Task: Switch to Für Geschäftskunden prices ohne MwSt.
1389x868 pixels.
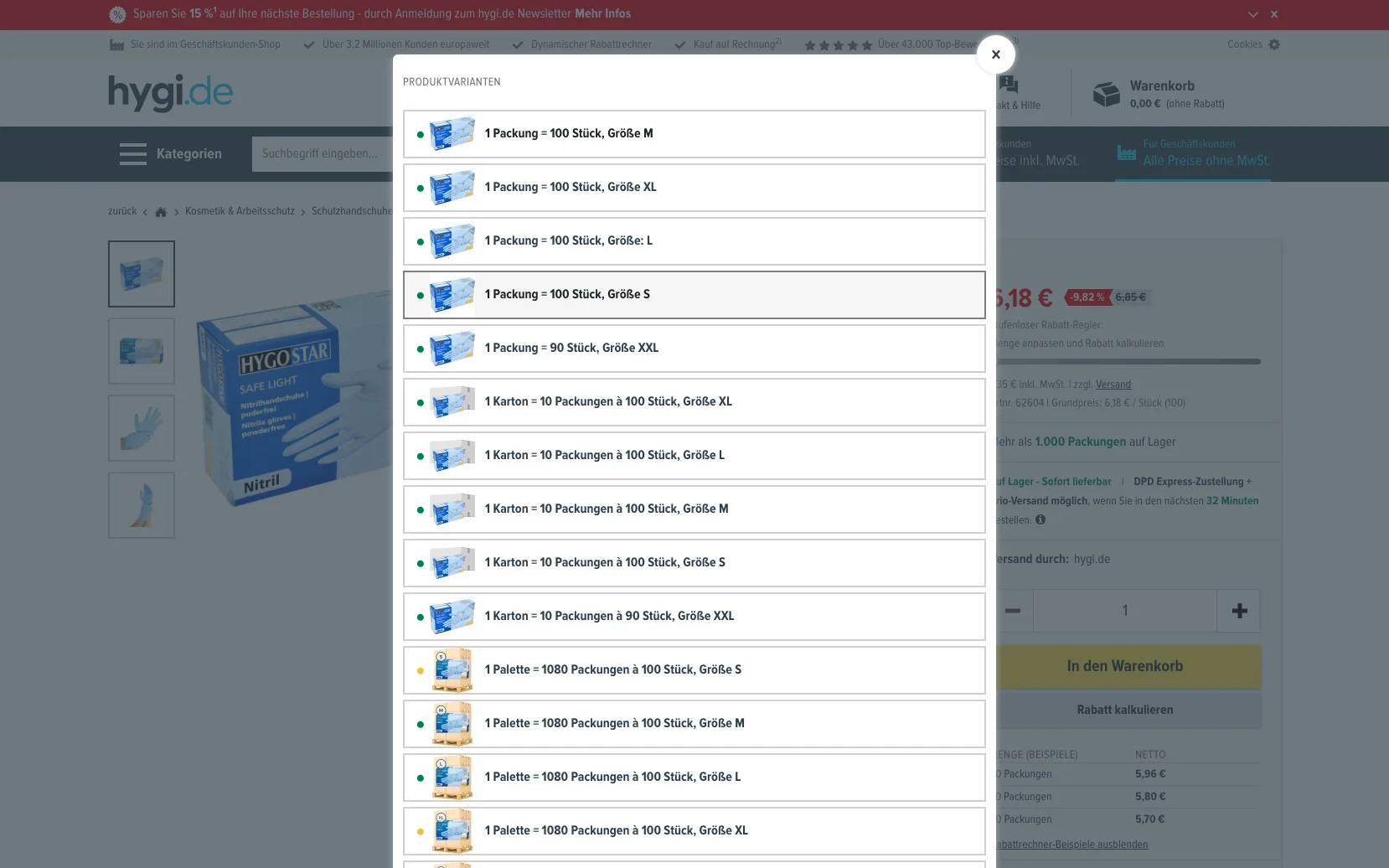Action: coord(1194,154)
